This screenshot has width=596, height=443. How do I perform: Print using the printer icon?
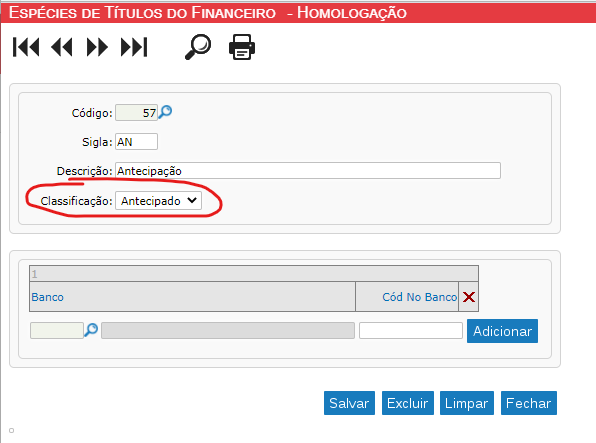coord(242,47)
